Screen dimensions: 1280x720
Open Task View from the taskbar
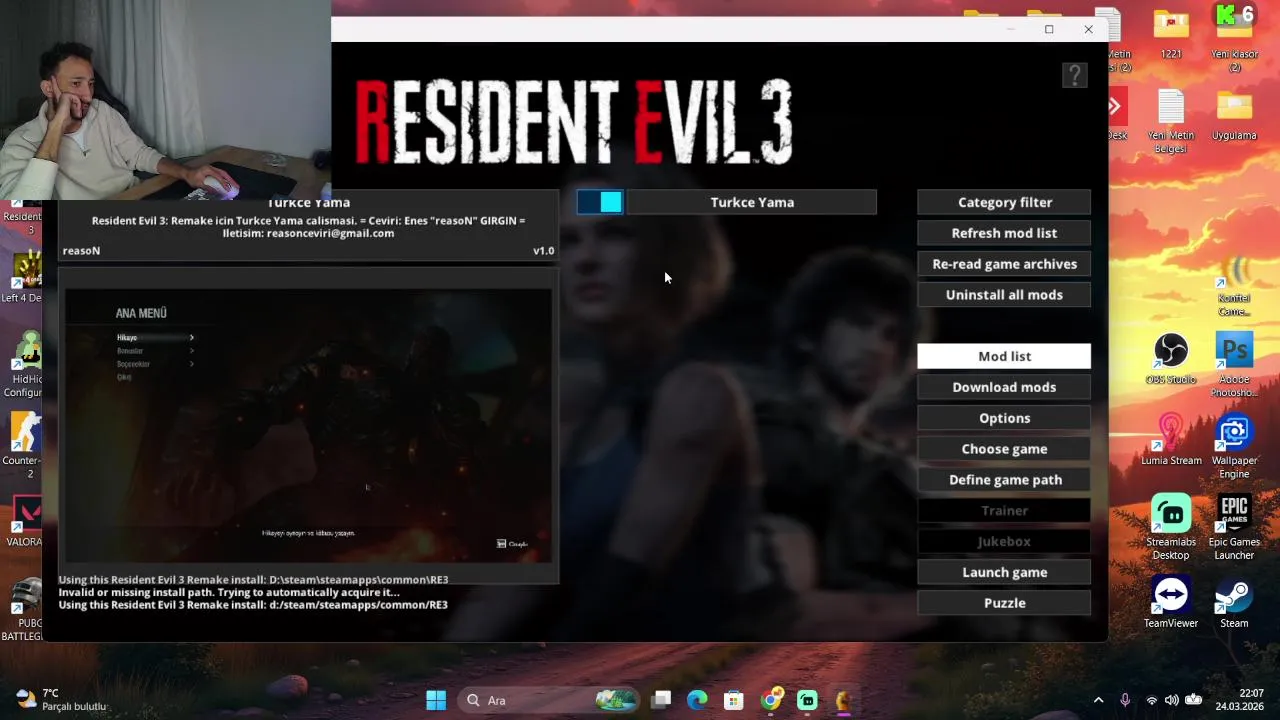click(x=661, y=700)
